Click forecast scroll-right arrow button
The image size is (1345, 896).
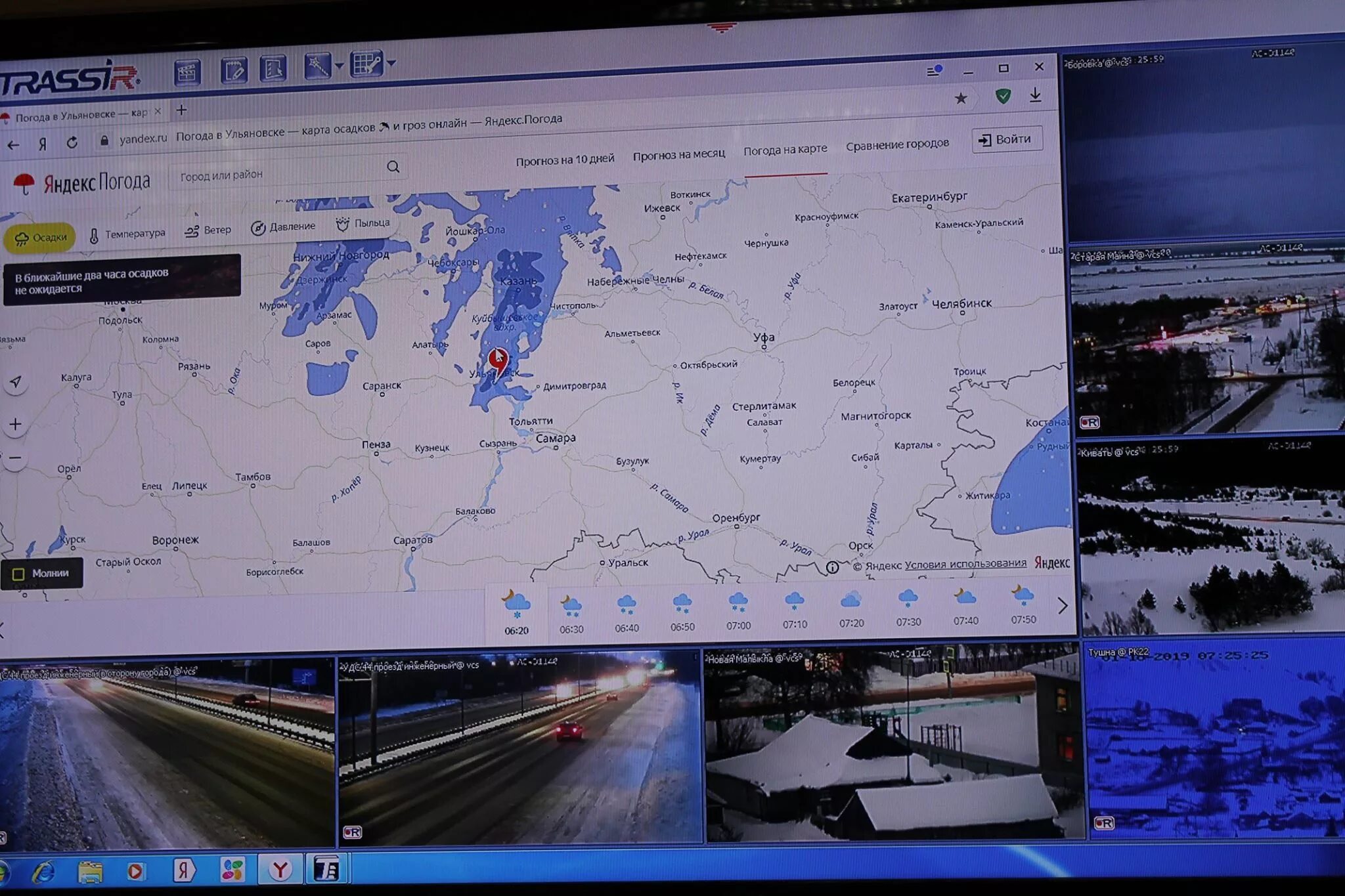(x=1062, y=604)
